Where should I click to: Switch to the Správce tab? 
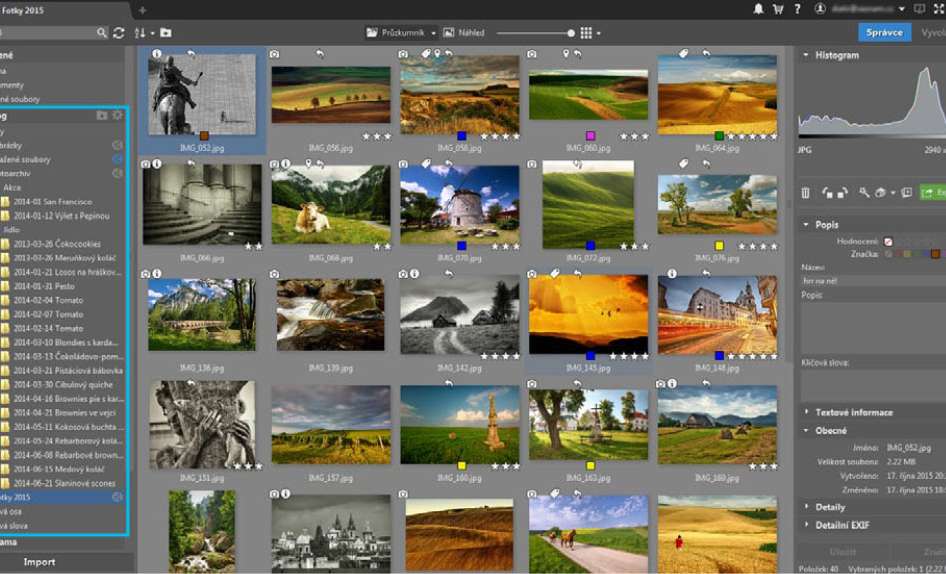884,33
